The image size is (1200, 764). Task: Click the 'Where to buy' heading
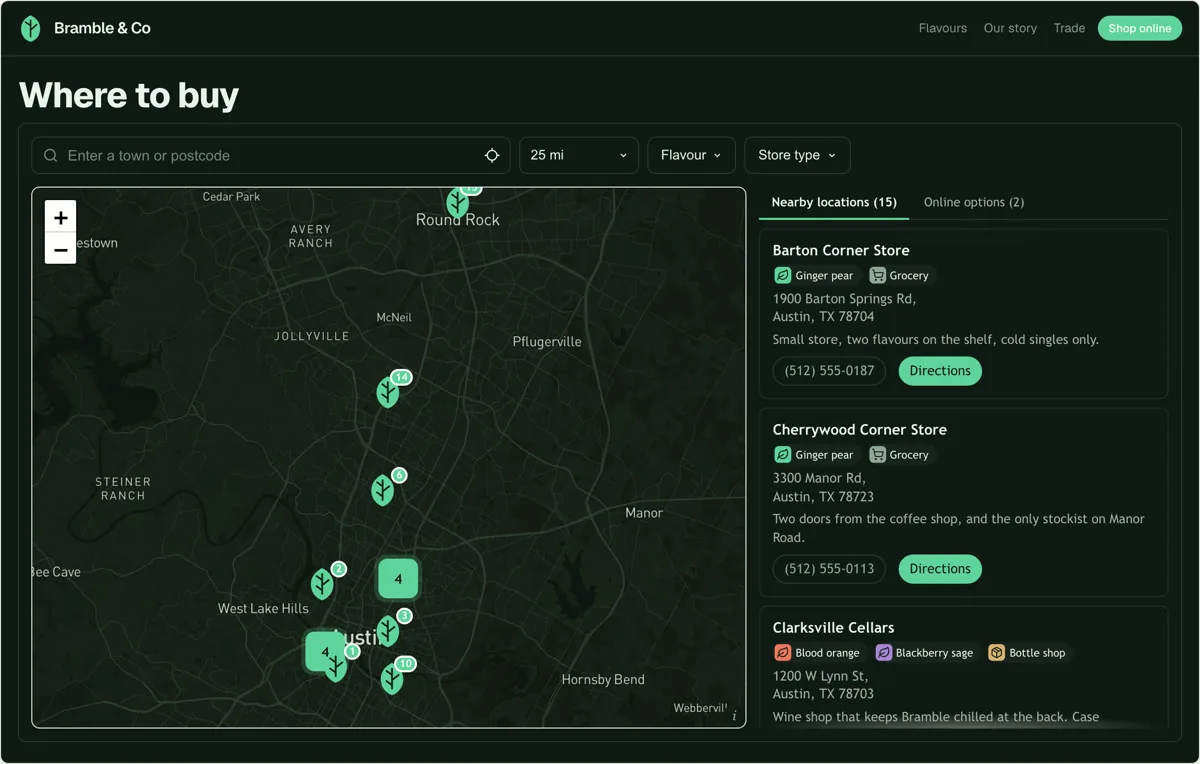pos(129,95)
